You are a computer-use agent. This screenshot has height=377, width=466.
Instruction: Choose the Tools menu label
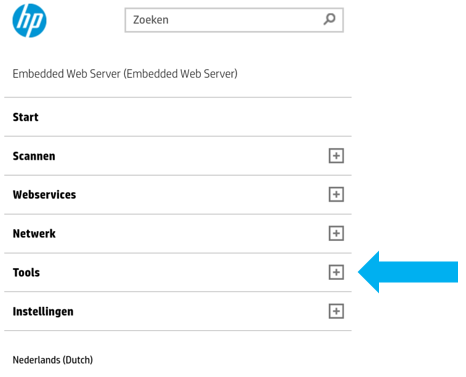coord(26,273)
